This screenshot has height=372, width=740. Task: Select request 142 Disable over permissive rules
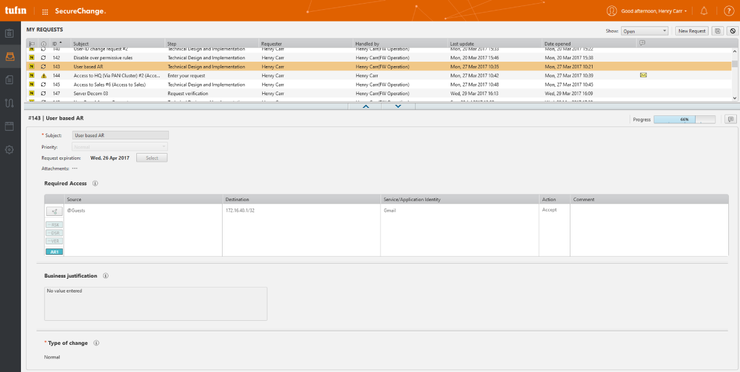378,58
